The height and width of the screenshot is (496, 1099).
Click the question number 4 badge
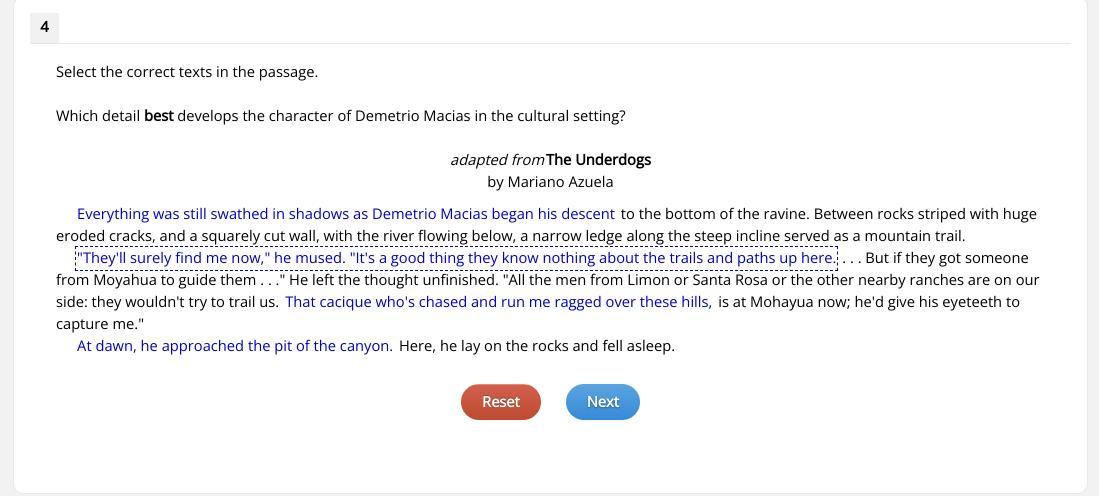(44, 27)
